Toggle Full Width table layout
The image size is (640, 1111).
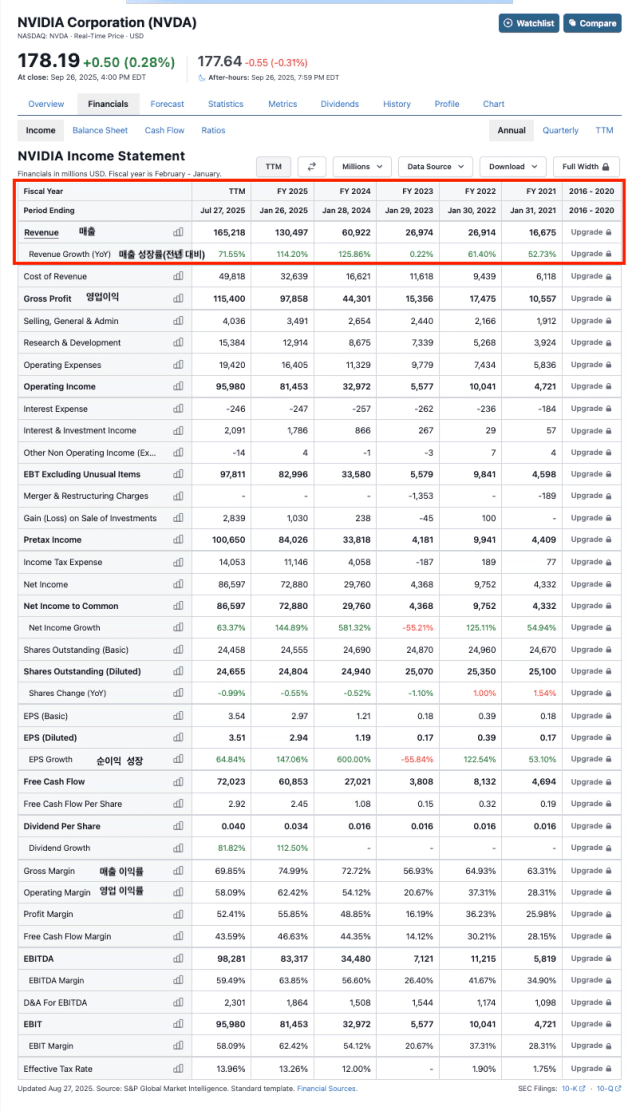(x=586, y=167)
